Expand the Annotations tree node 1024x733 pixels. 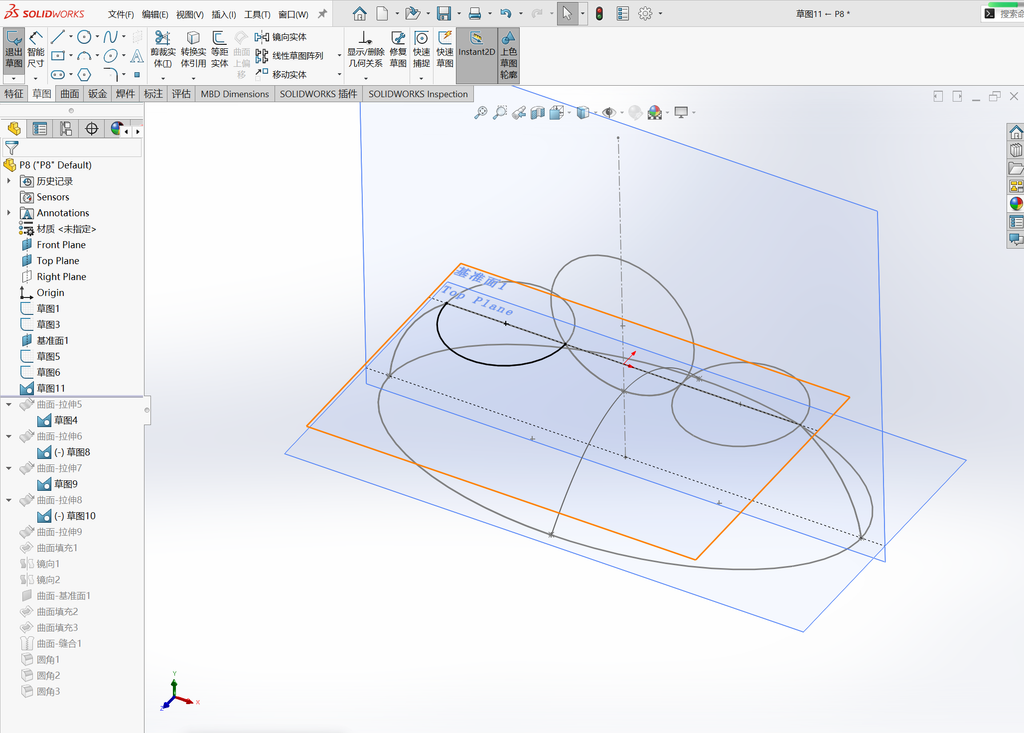click(8, 212)
